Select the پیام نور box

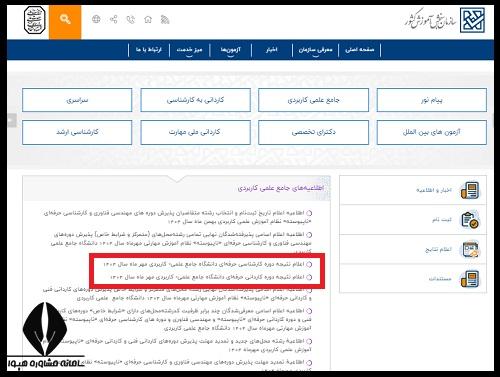click(432, 100)
